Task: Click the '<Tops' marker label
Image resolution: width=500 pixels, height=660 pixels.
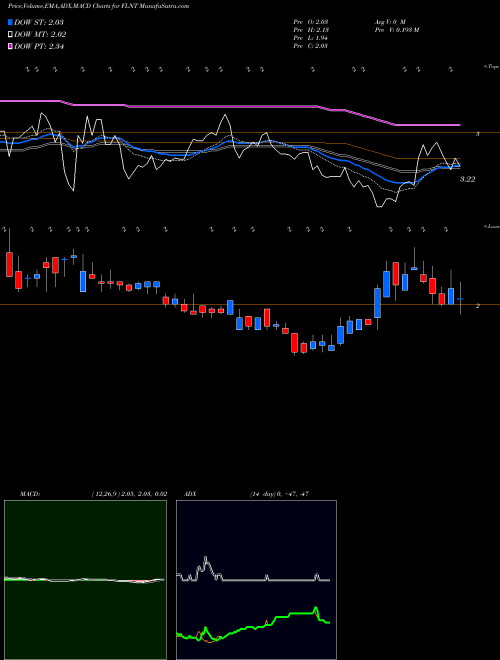Action: (x=492, y=66)
